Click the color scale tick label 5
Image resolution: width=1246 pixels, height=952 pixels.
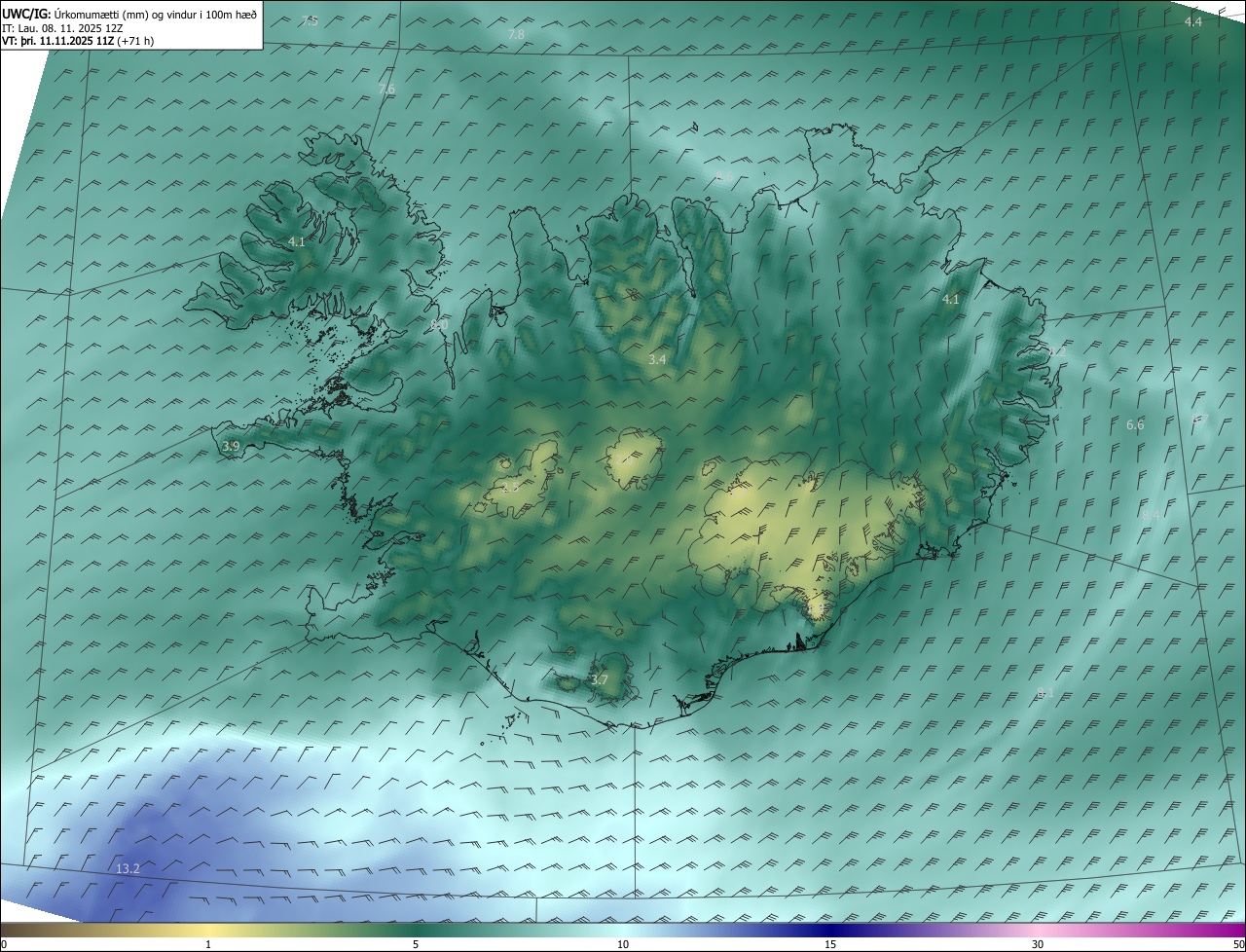click(416, 944)
